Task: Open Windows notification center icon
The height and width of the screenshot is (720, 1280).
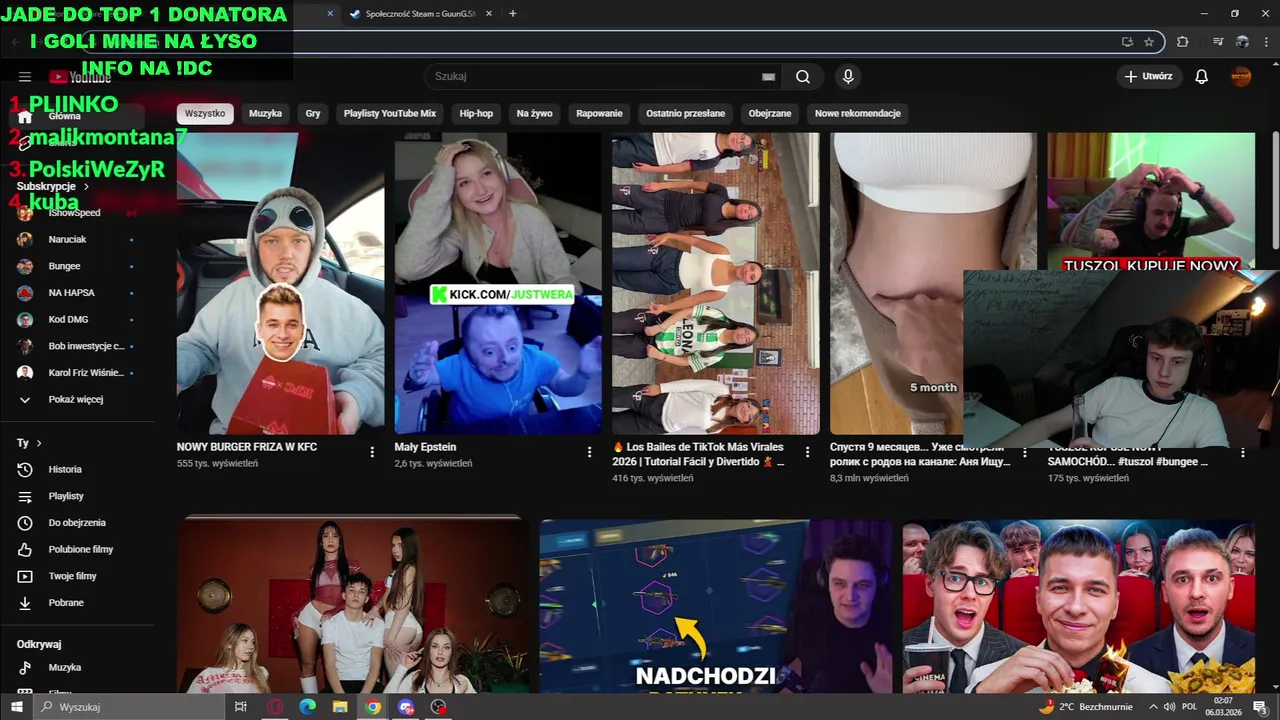Action: pyautogui.click(x=1260, y=707)
